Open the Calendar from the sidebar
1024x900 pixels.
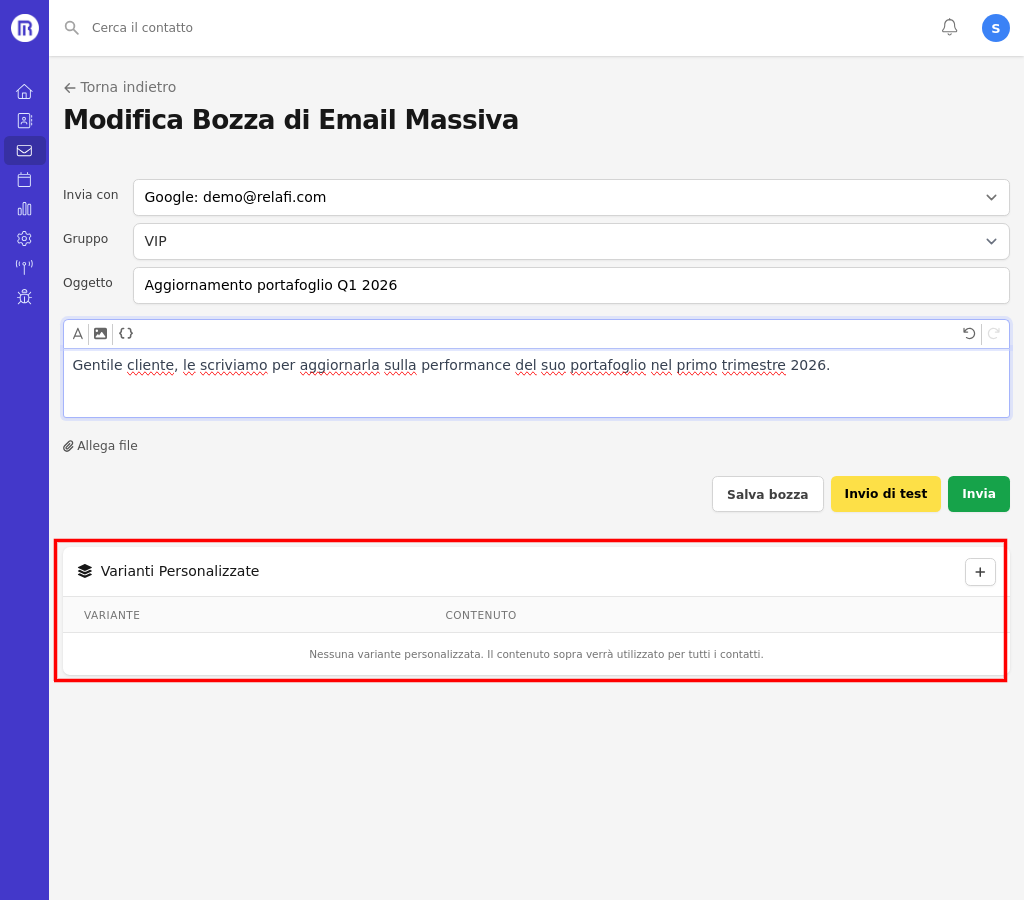coord(24,179)
